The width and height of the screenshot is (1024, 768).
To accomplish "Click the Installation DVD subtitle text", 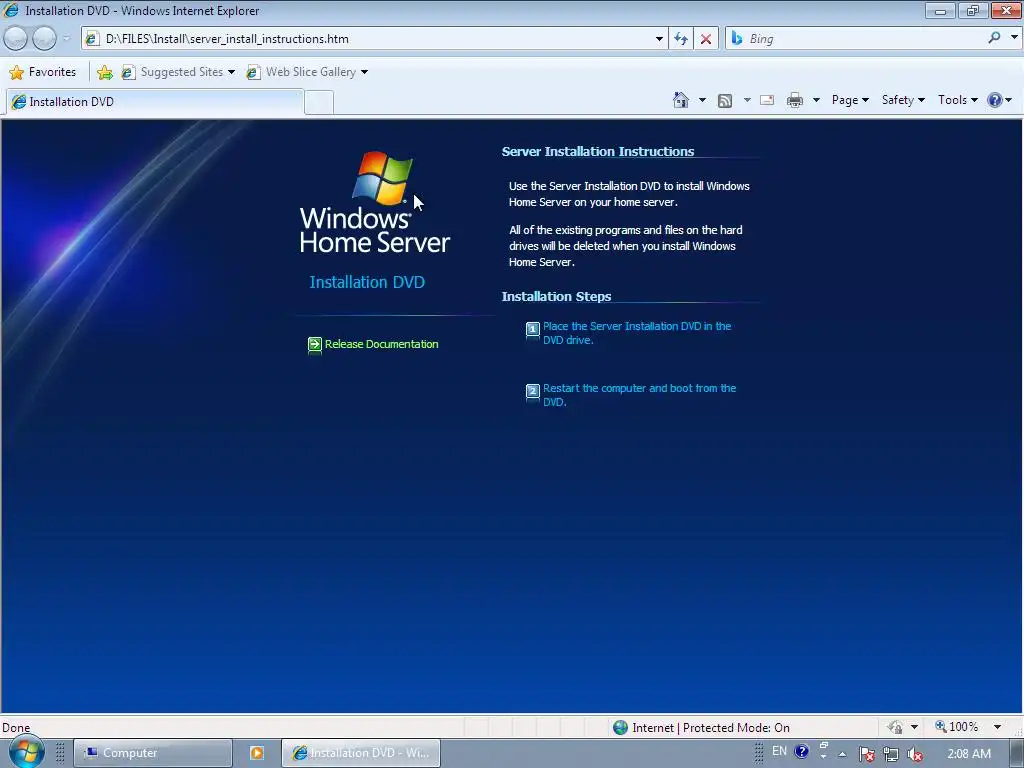I will (x=367, y=282).
